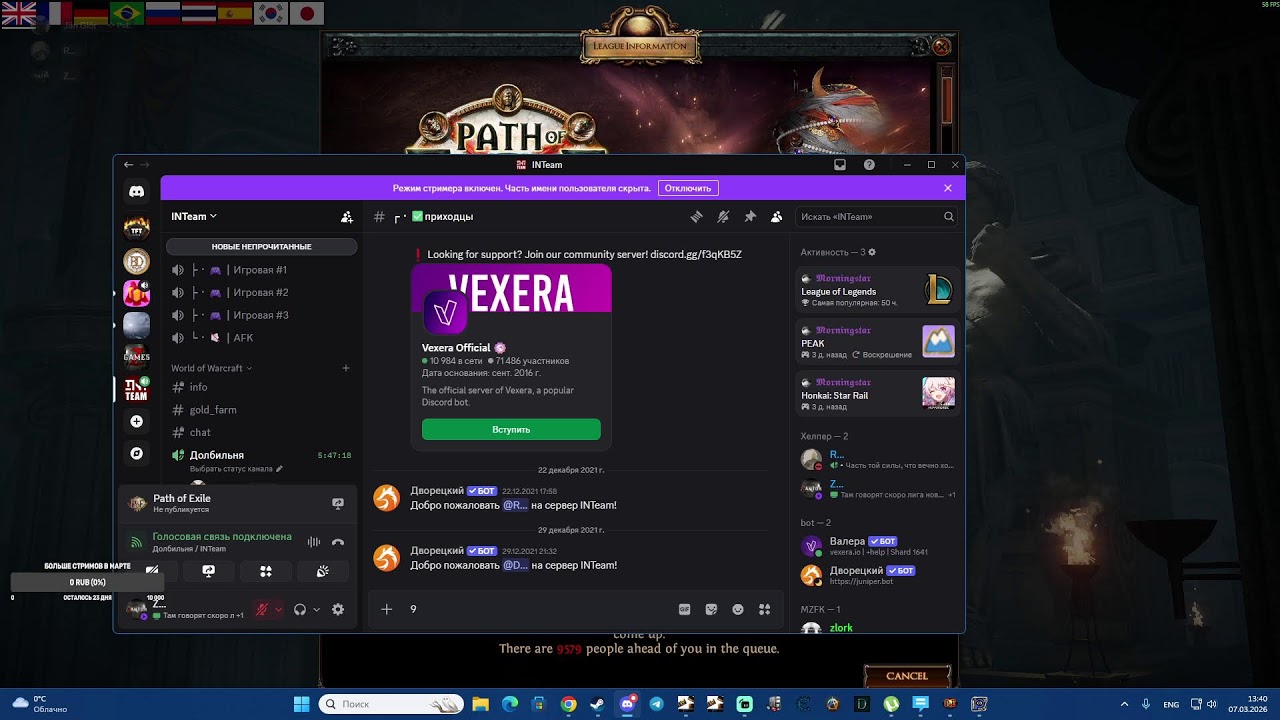Click the НОВЫЕ НЕПРОЧИТАННЫЕ pill
Image resolution: width=1280 pixels, height=720 pixels.
point(261,246)
